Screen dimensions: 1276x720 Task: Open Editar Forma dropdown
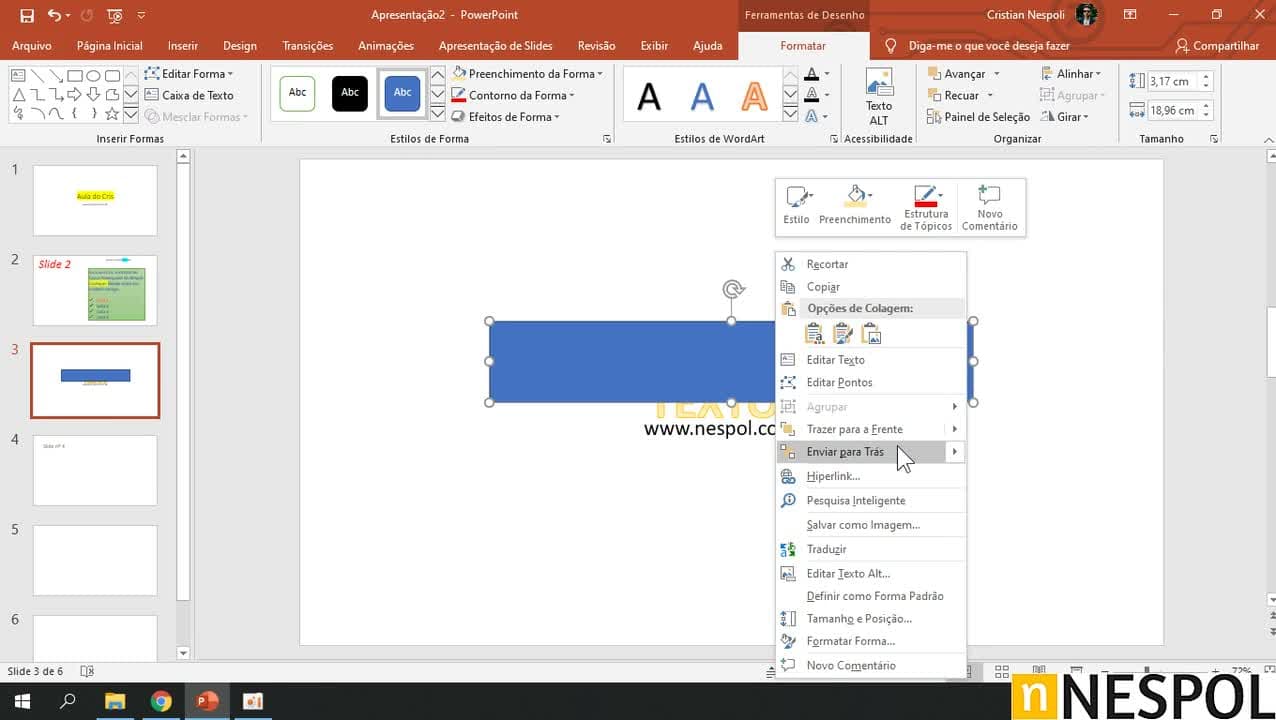189,74
